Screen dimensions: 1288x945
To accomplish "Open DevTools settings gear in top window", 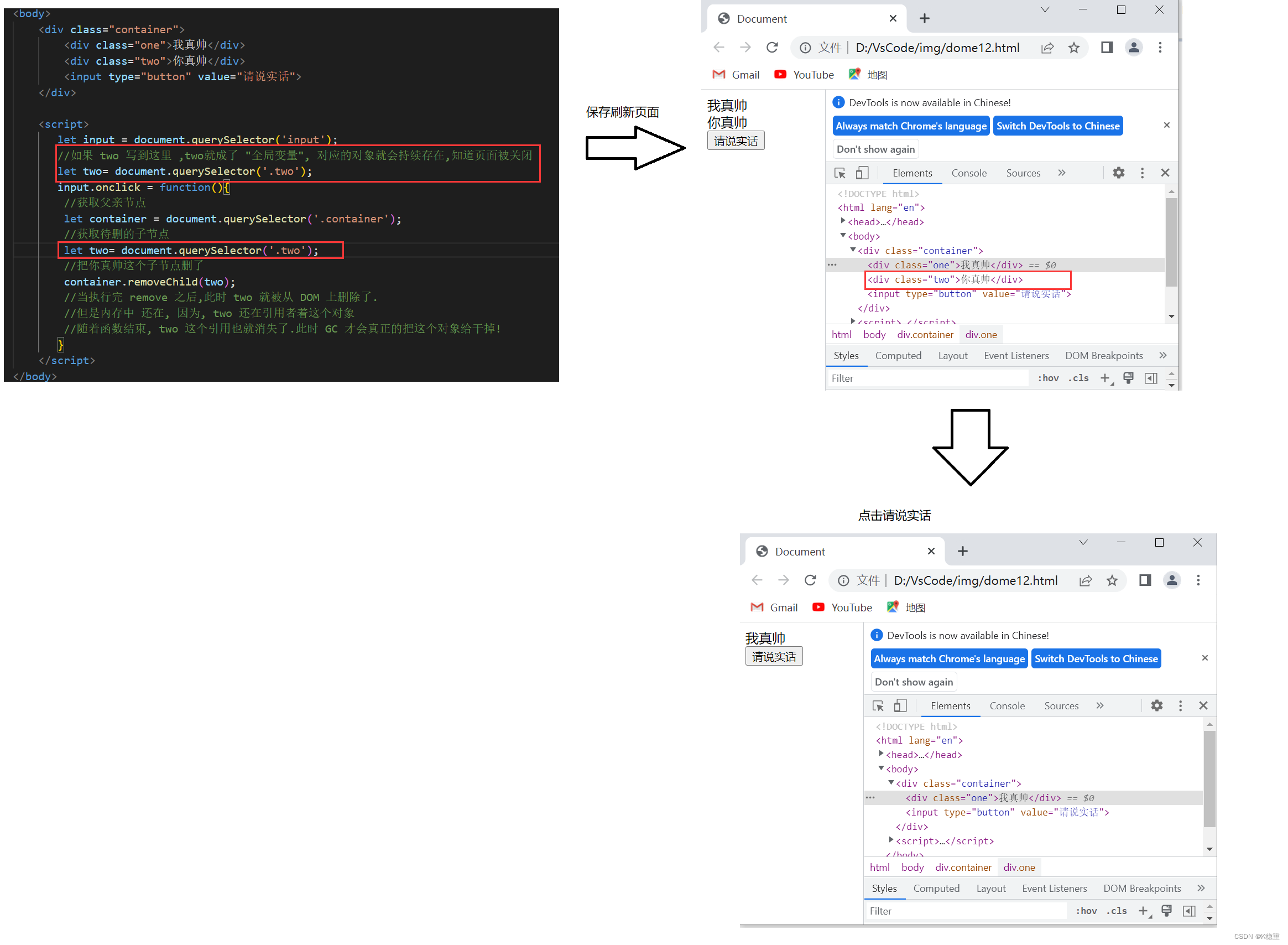I will tap(1118, 173).
